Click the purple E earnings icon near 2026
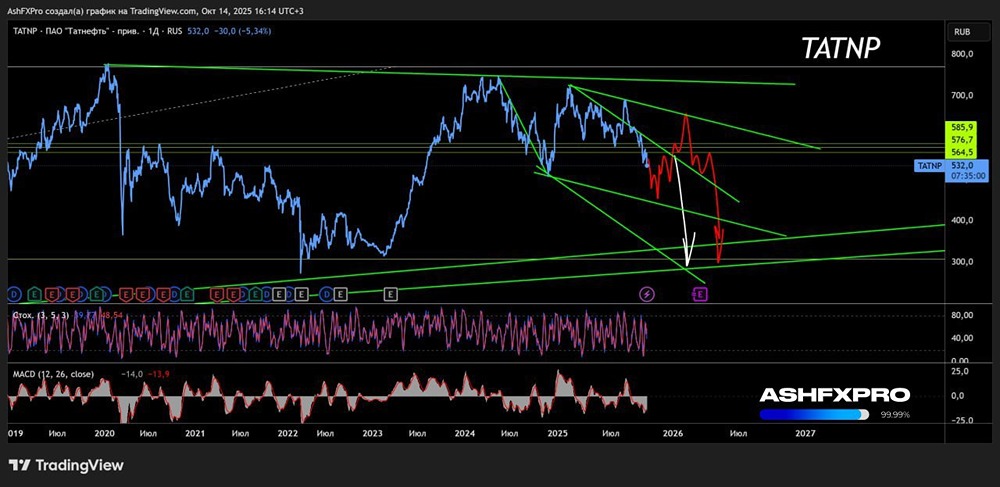This screenshot has width=1000, height=487. 700,294
